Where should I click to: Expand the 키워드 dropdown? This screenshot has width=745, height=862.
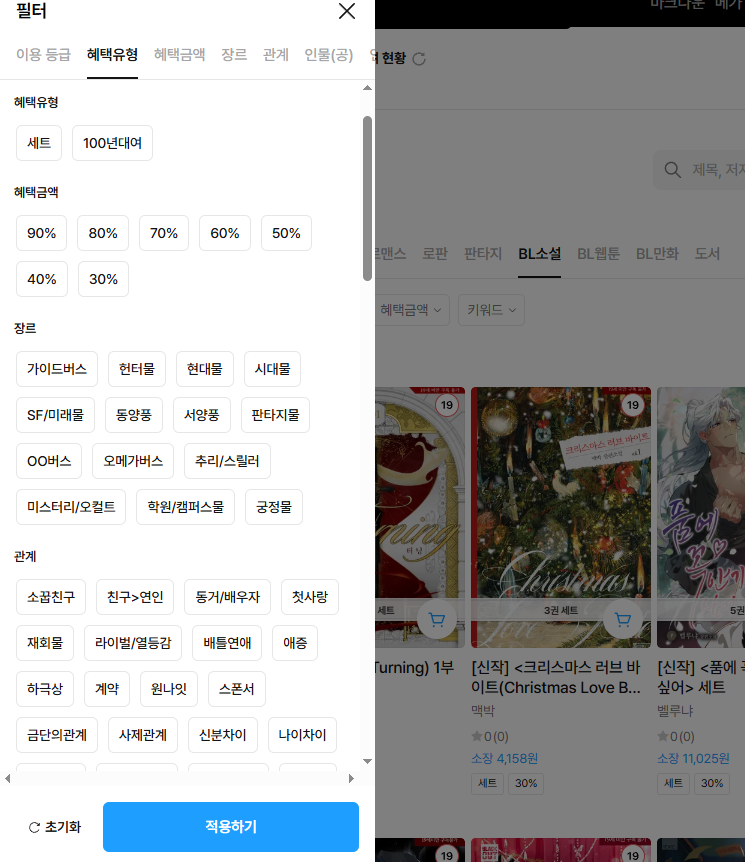[491, 310]
